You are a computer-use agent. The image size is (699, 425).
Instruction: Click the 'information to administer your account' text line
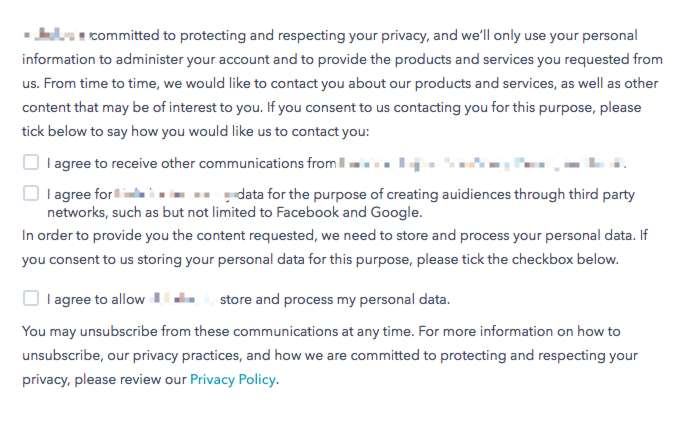[x=342, y=60]
